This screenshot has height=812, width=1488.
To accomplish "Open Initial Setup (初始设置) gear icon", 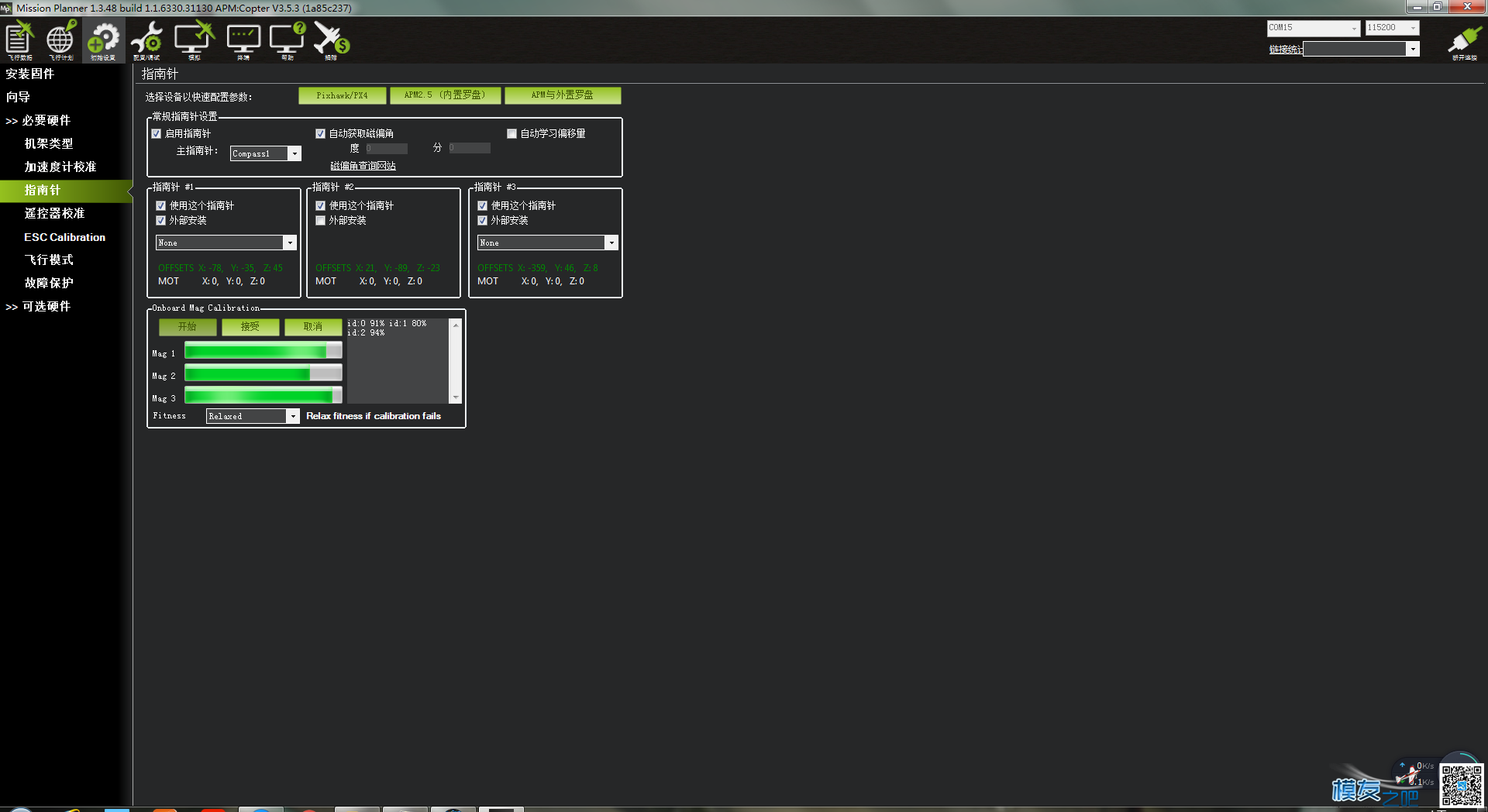I will click(x=103, y=40).
